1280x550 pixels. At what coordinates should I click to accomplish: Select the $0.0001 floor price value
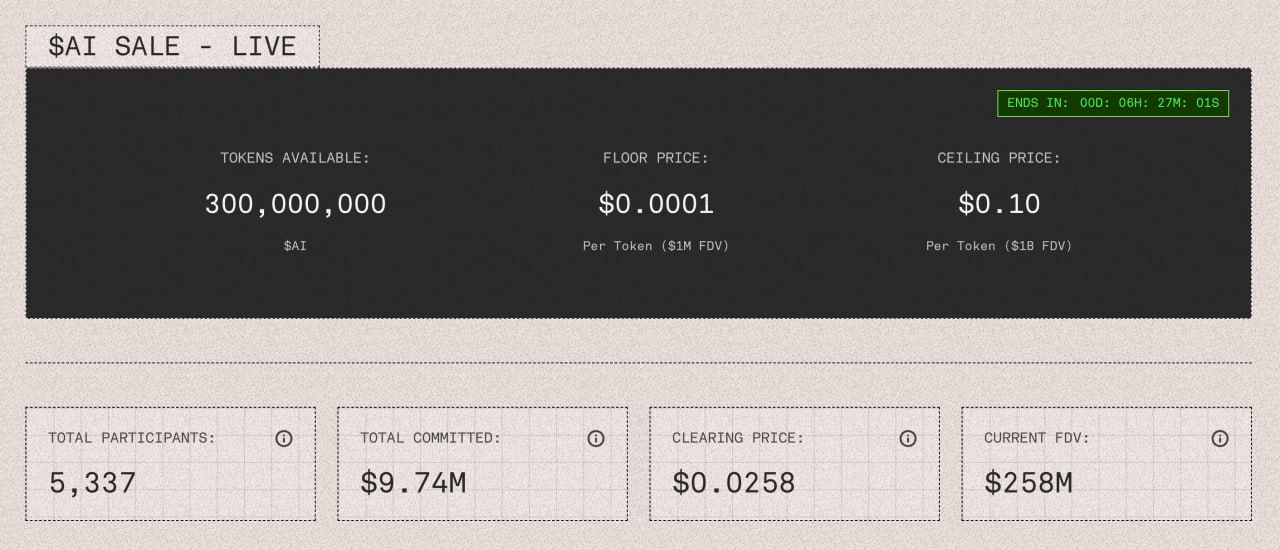(x=656, y=204)
